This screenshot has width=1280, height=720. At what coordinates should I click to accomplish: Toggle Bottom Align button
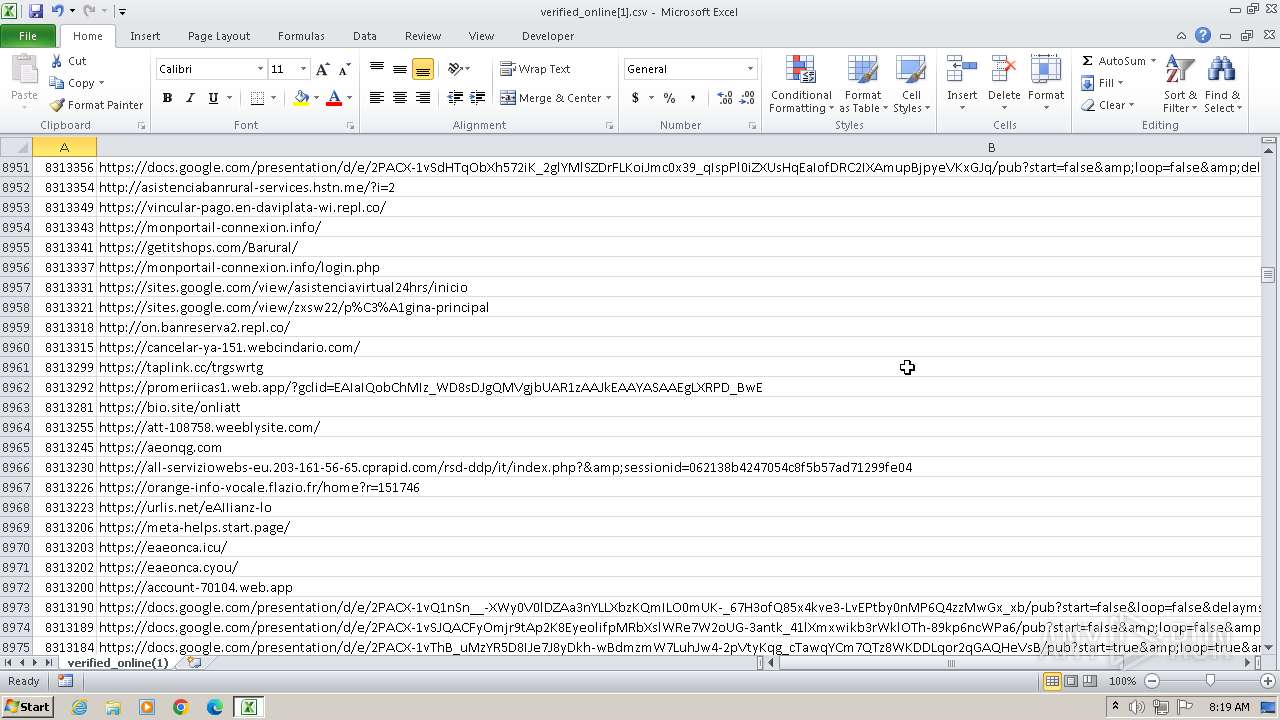(423, 69)
